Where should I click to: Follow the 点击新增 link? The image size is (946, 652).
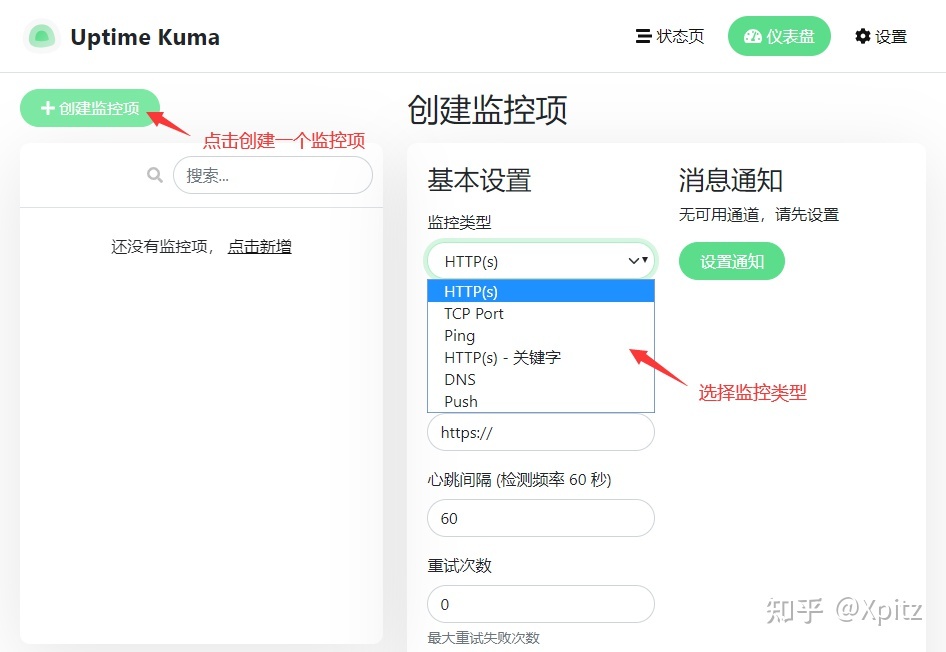[x=259, y=246]
